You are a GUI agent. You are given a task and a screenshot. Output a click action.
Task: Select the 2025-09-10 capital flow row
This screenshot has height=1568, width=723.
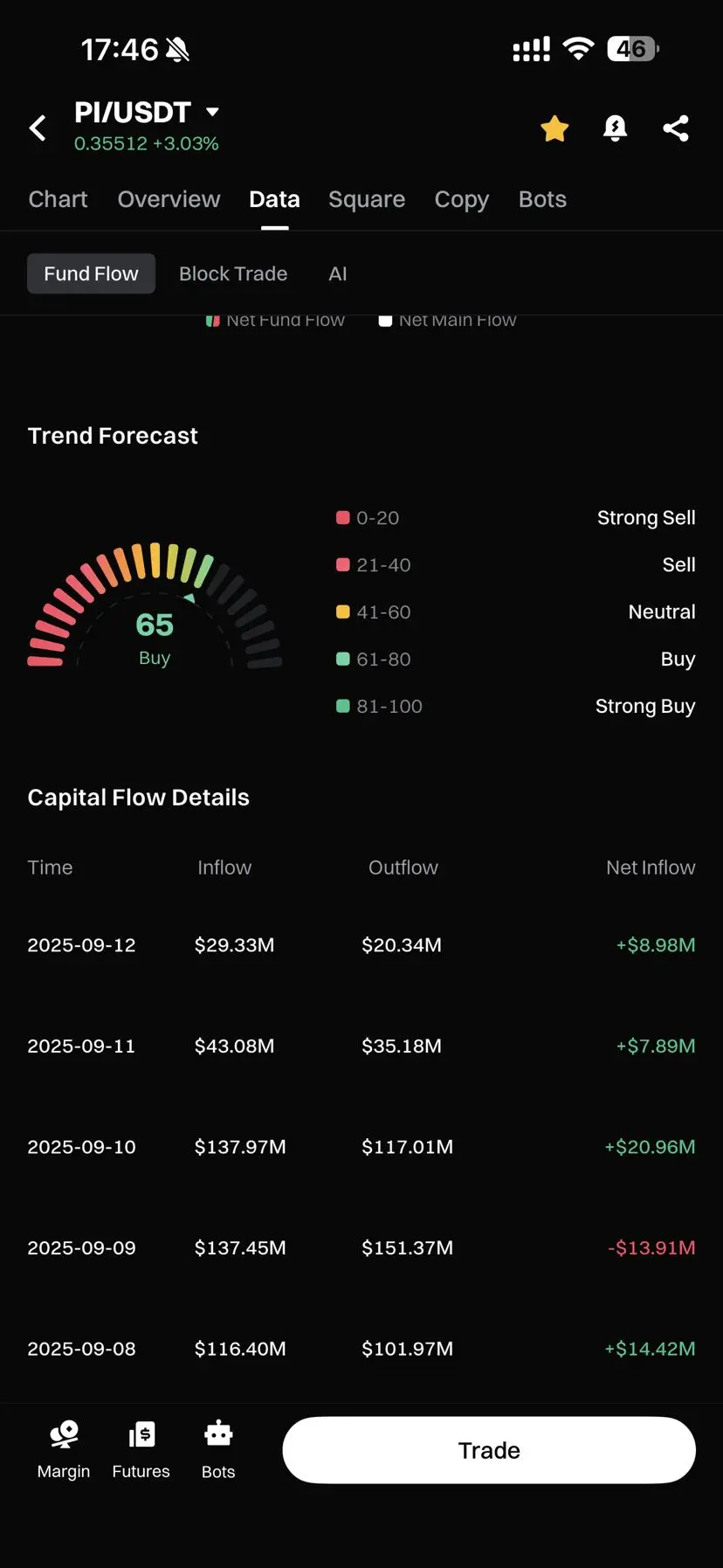point(361,1147)
